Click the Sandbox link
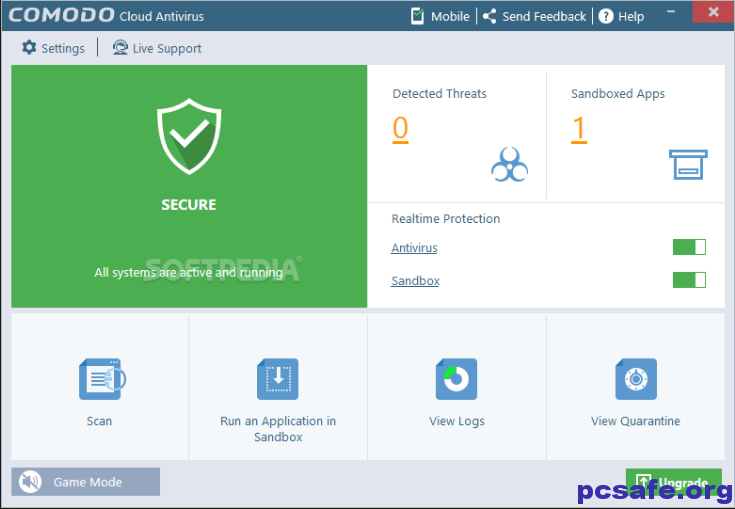The width and height of the screenshot is (735, 509). [x=415, y=281]
